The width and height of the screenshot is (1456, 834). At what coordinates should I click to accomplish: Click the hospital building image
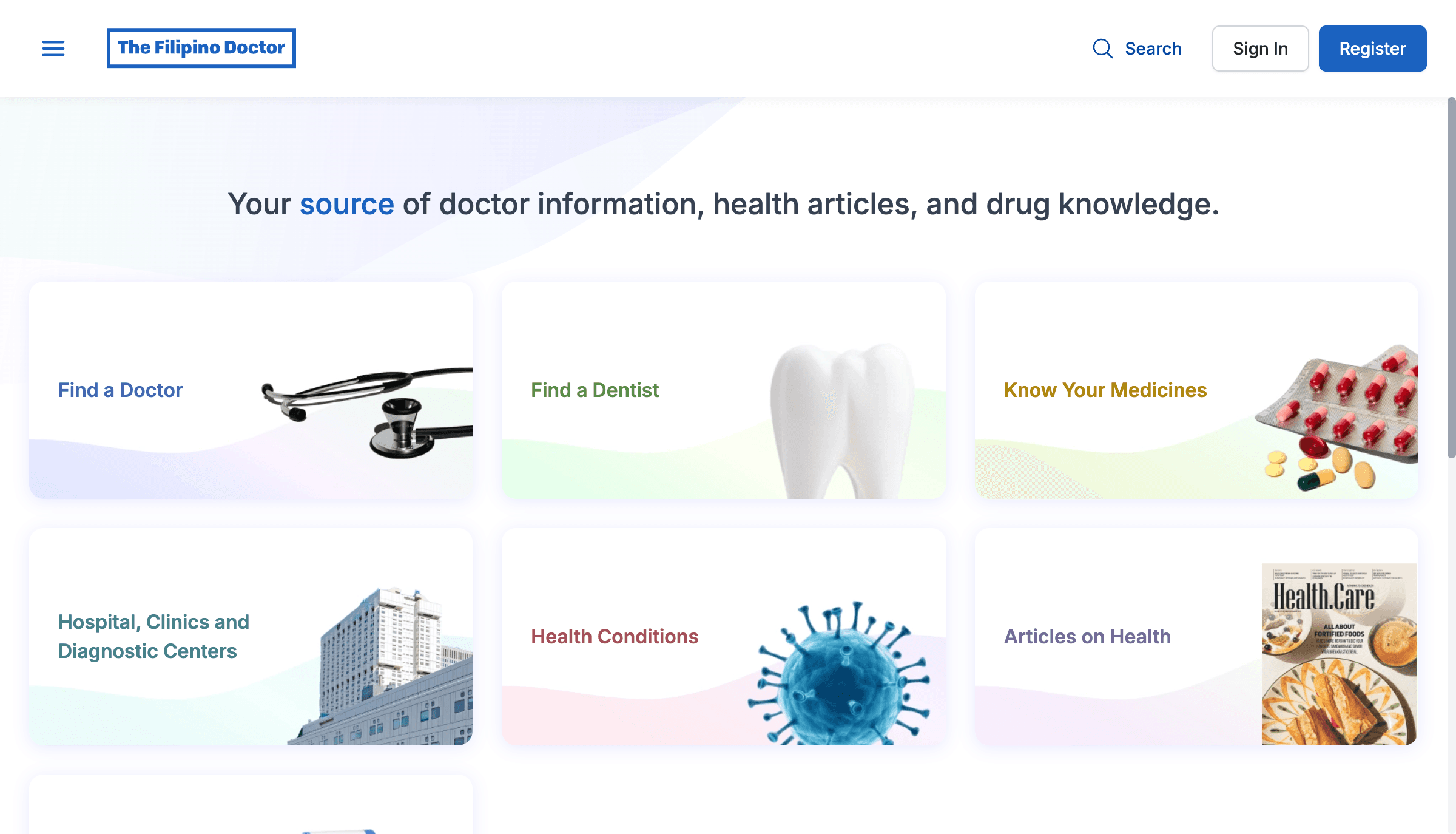pyautogui.click(x=381, y=666)
